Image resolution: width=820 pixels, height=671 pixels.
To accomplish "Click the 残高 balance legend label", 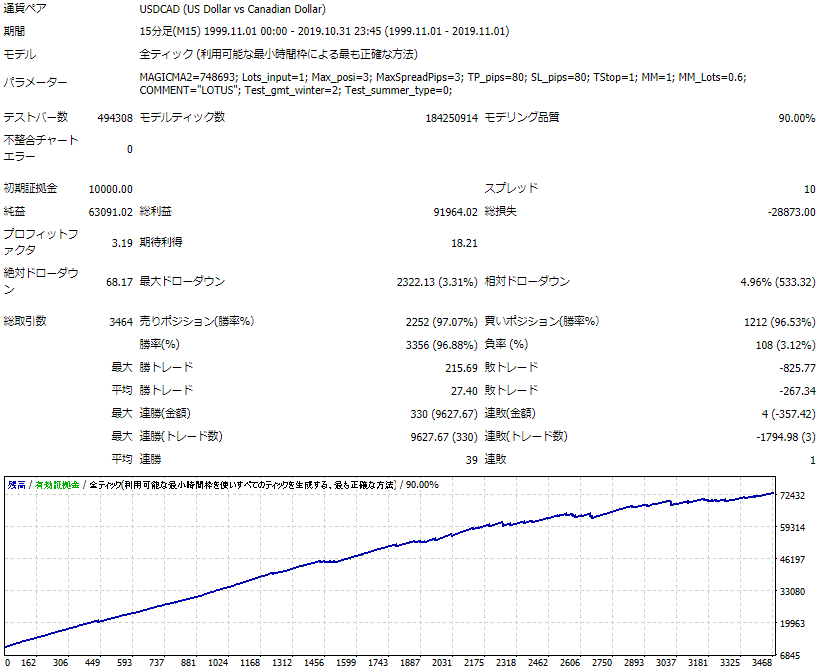I will point(17,485).
